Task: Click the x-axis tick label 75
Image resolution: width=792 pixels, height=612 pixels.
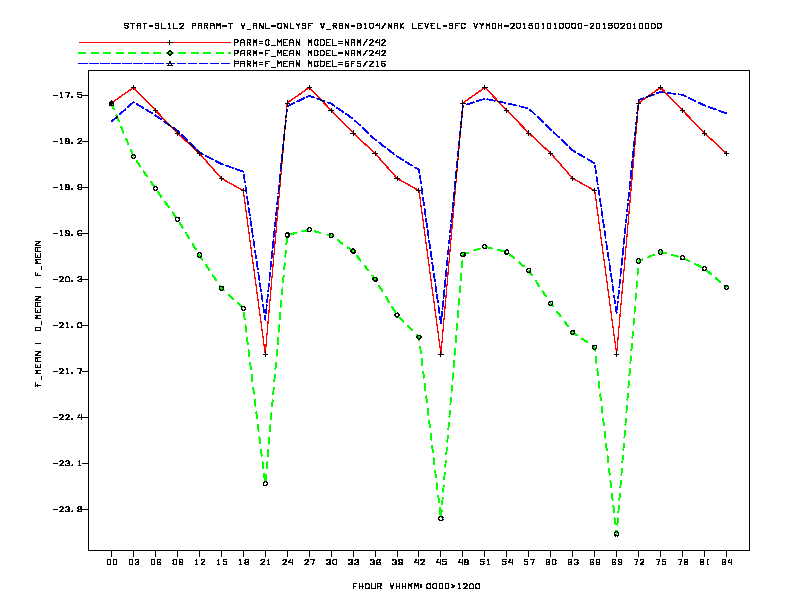Action: click(660, 562)
